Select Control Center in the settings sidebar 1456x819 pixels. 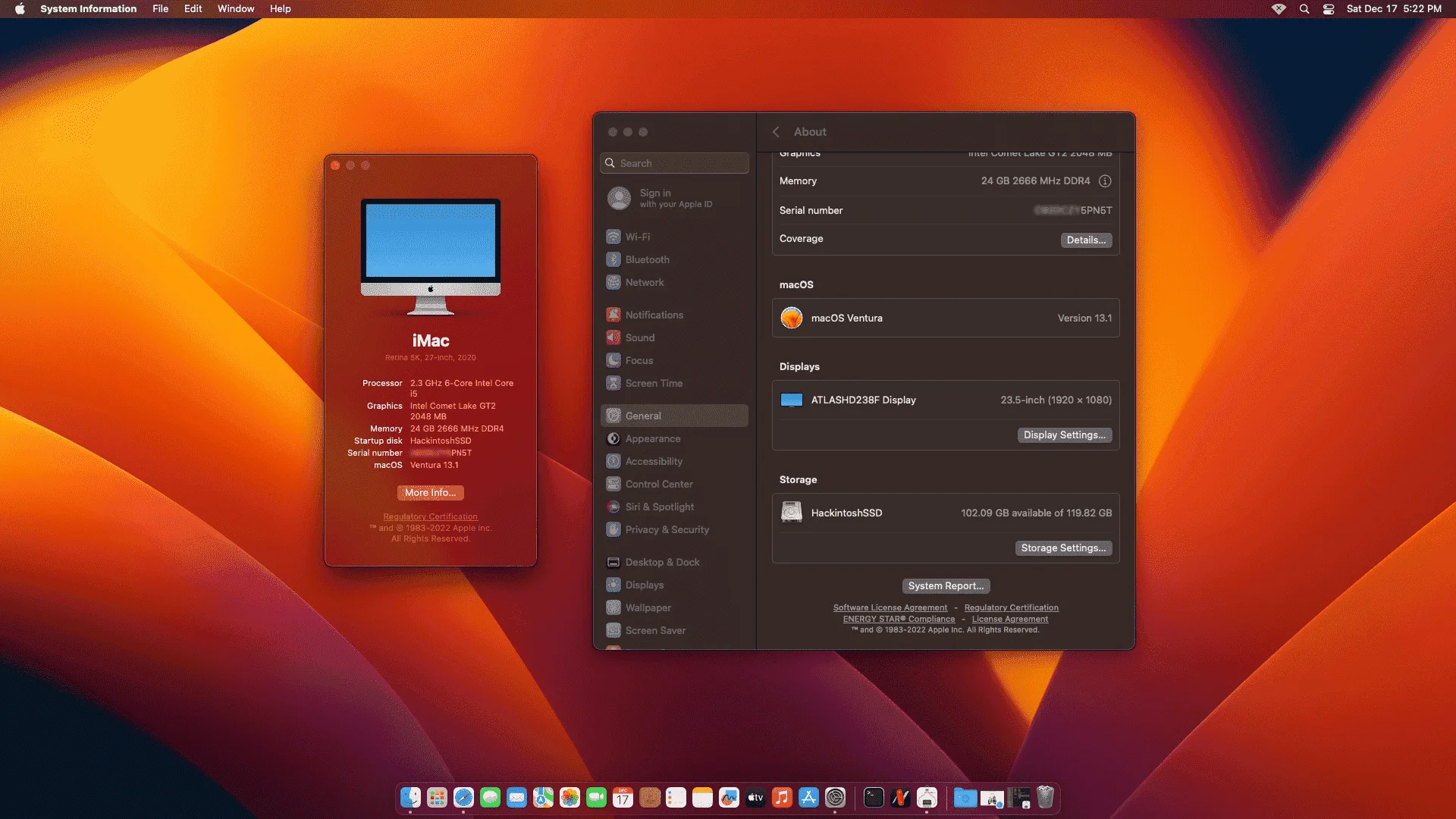pos(674,484)
